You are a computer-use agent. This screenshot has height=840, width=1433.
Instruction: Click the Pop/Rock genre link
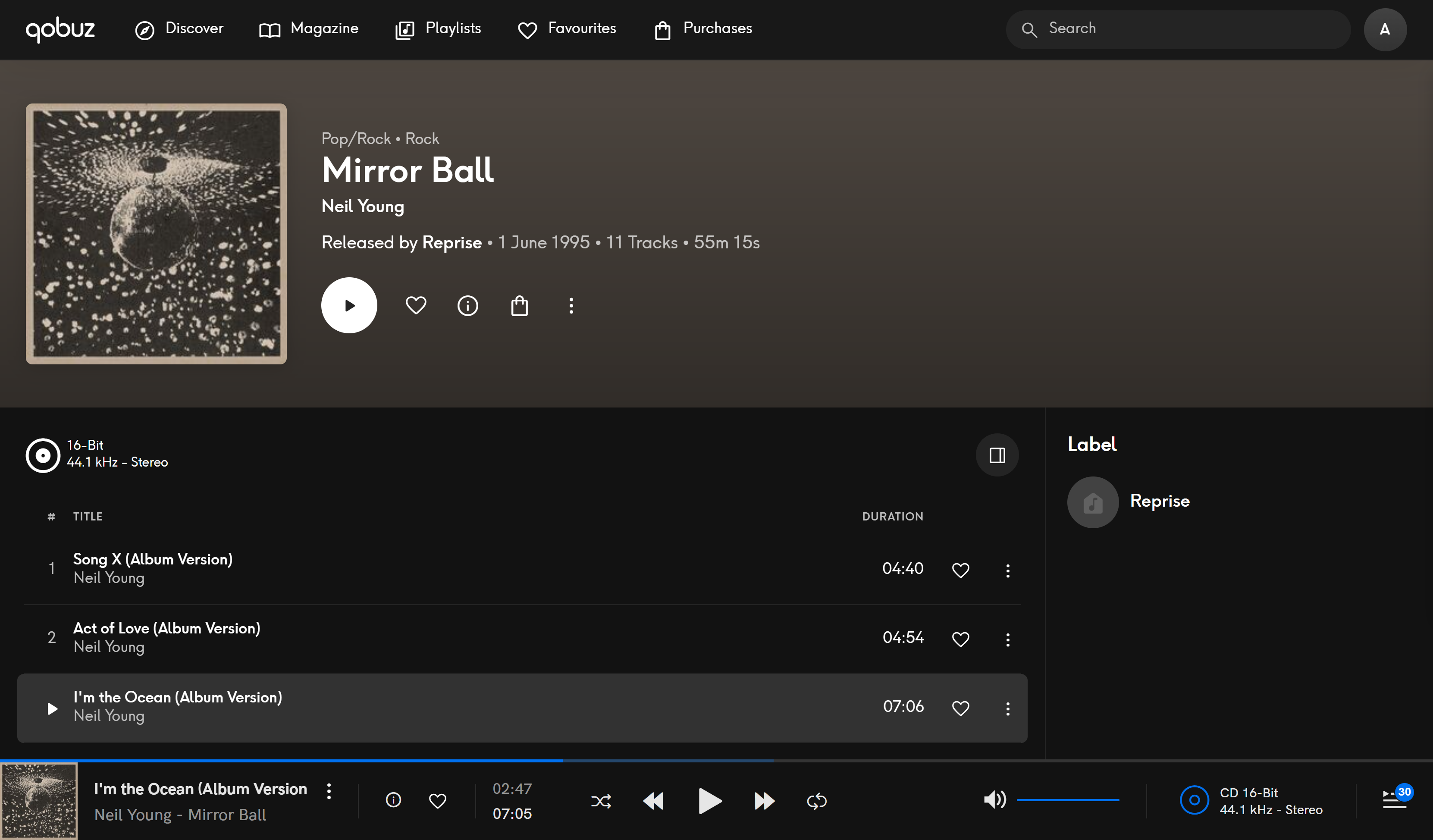coord(356,139)
